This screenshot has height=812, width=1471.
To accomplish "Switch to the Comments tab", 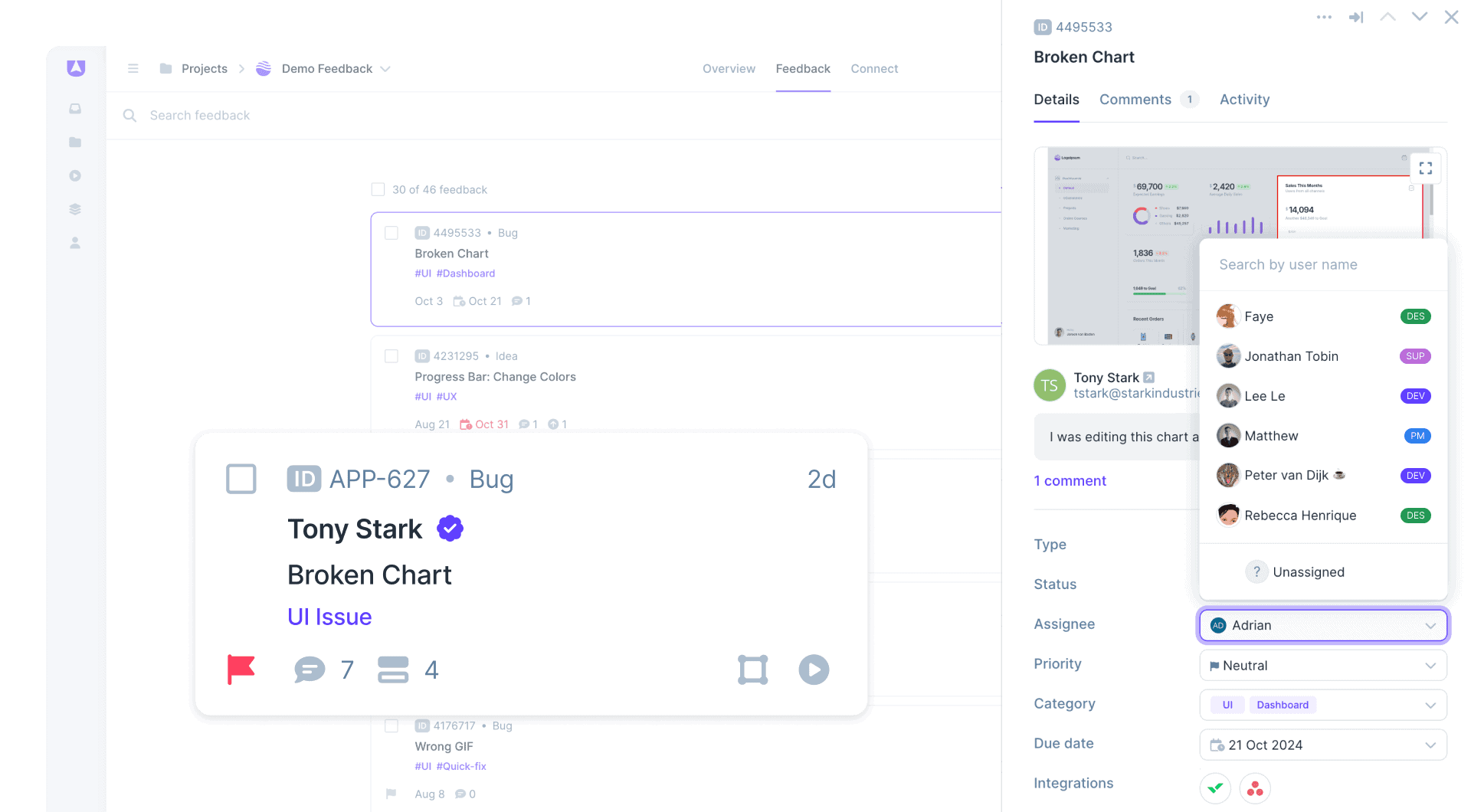I will tap(1135, 100).
